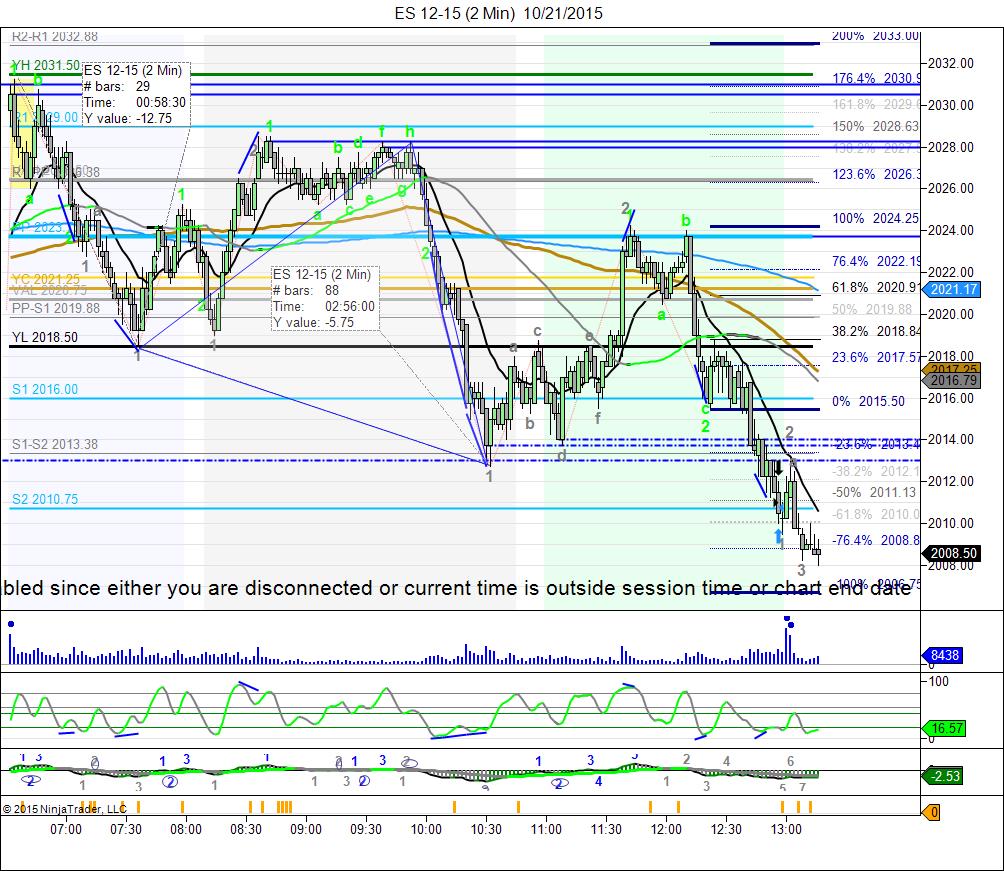Select the S2 2010.75 pivot label
Viewport: 1004px width, 871px height.
click(x=45, y=500)
